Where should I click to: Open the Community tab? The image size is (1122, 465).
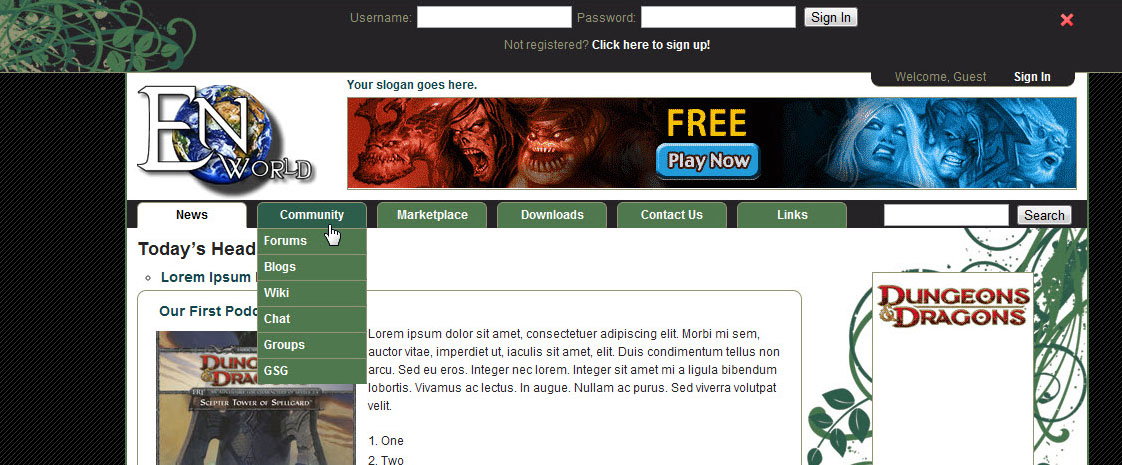312,215
